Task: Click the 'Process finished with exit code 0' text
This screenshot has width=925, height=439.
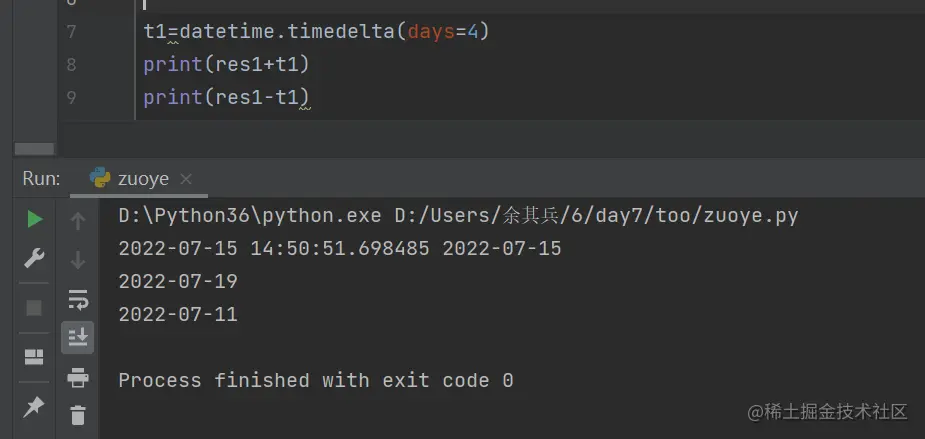Action: click(x=315, y=380)
